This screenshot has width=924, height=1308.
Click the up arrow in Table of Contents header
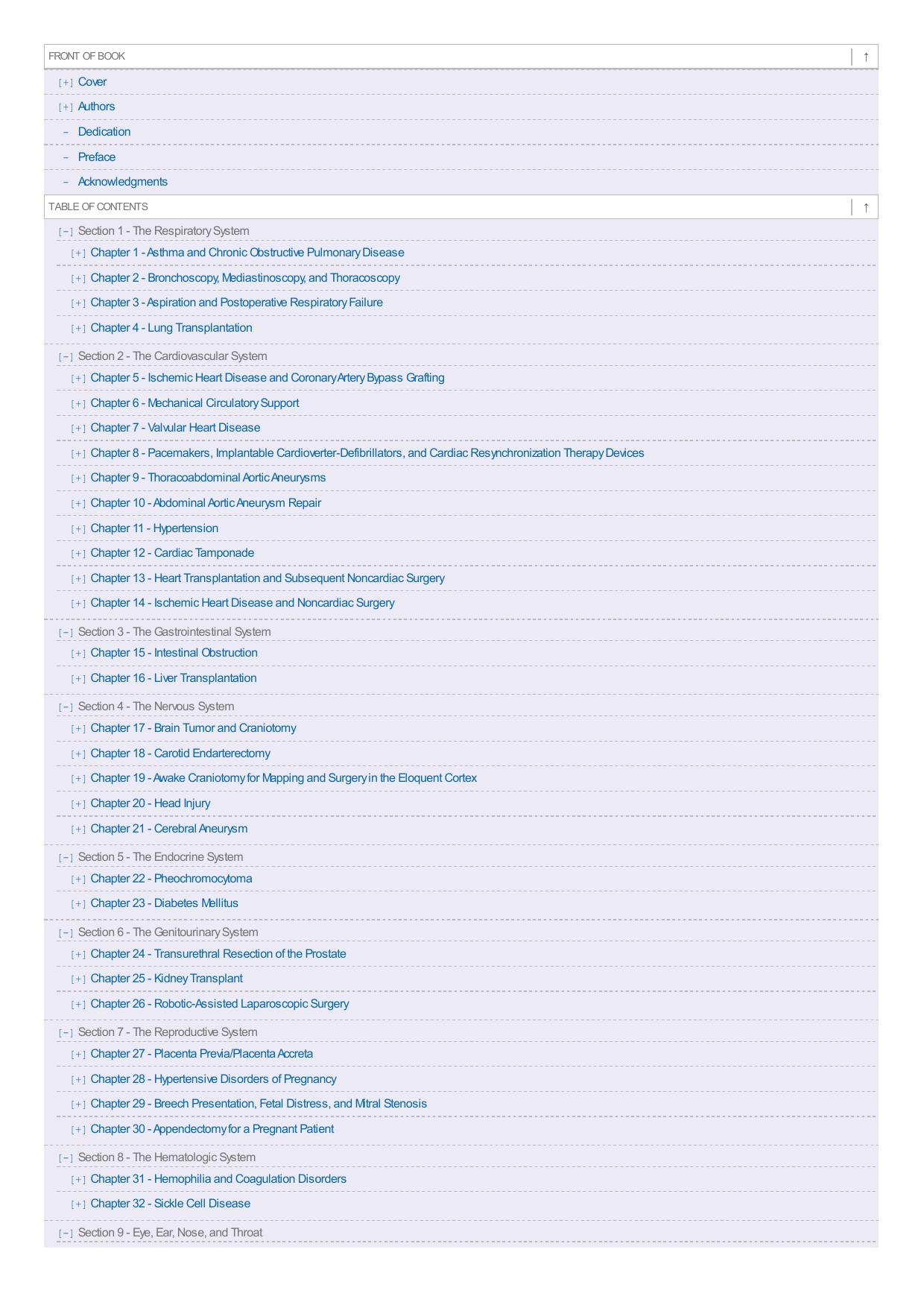point(865,207)
